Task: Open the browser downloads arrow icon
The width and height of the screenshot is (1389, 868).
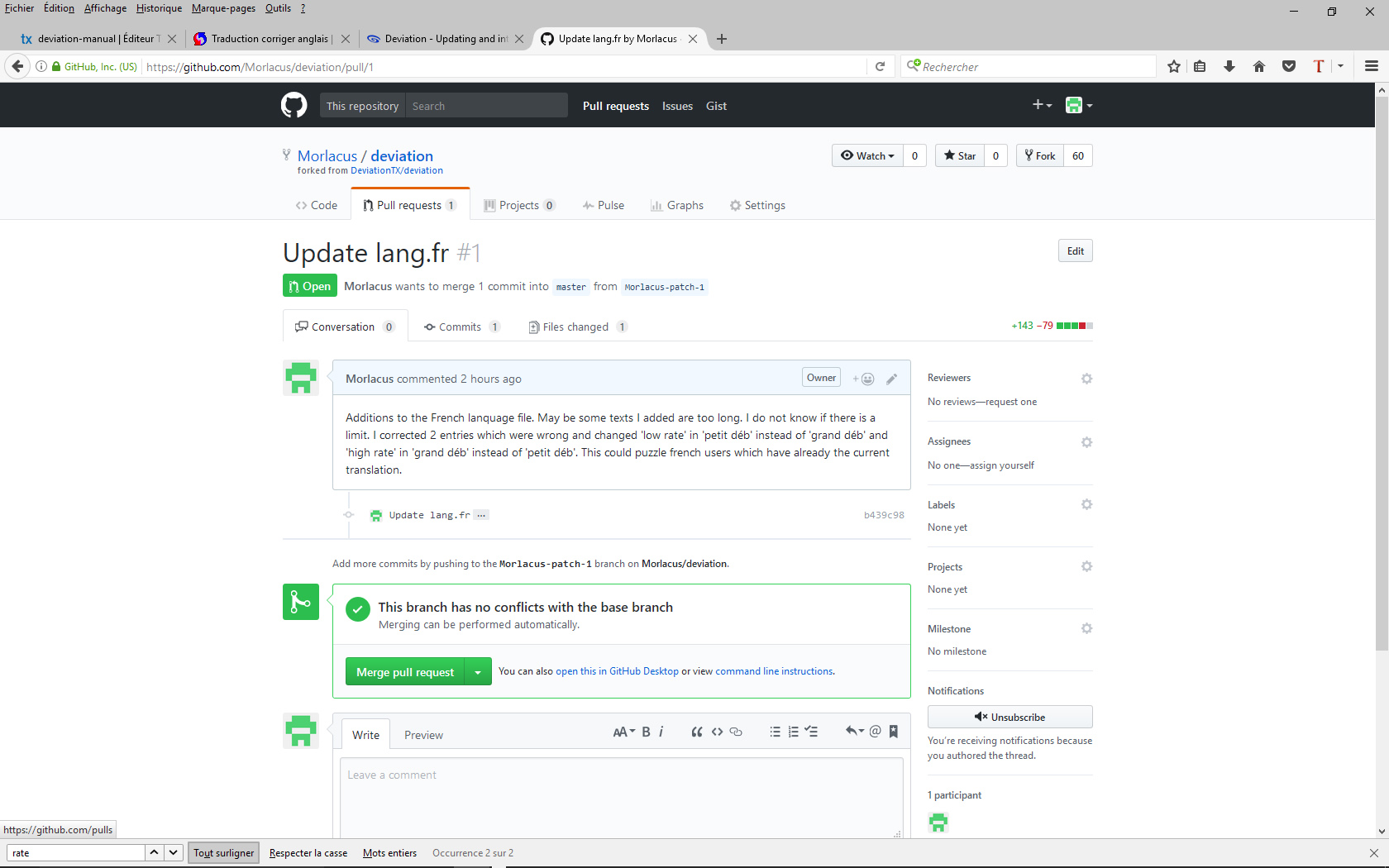Action: (1229, 66)
